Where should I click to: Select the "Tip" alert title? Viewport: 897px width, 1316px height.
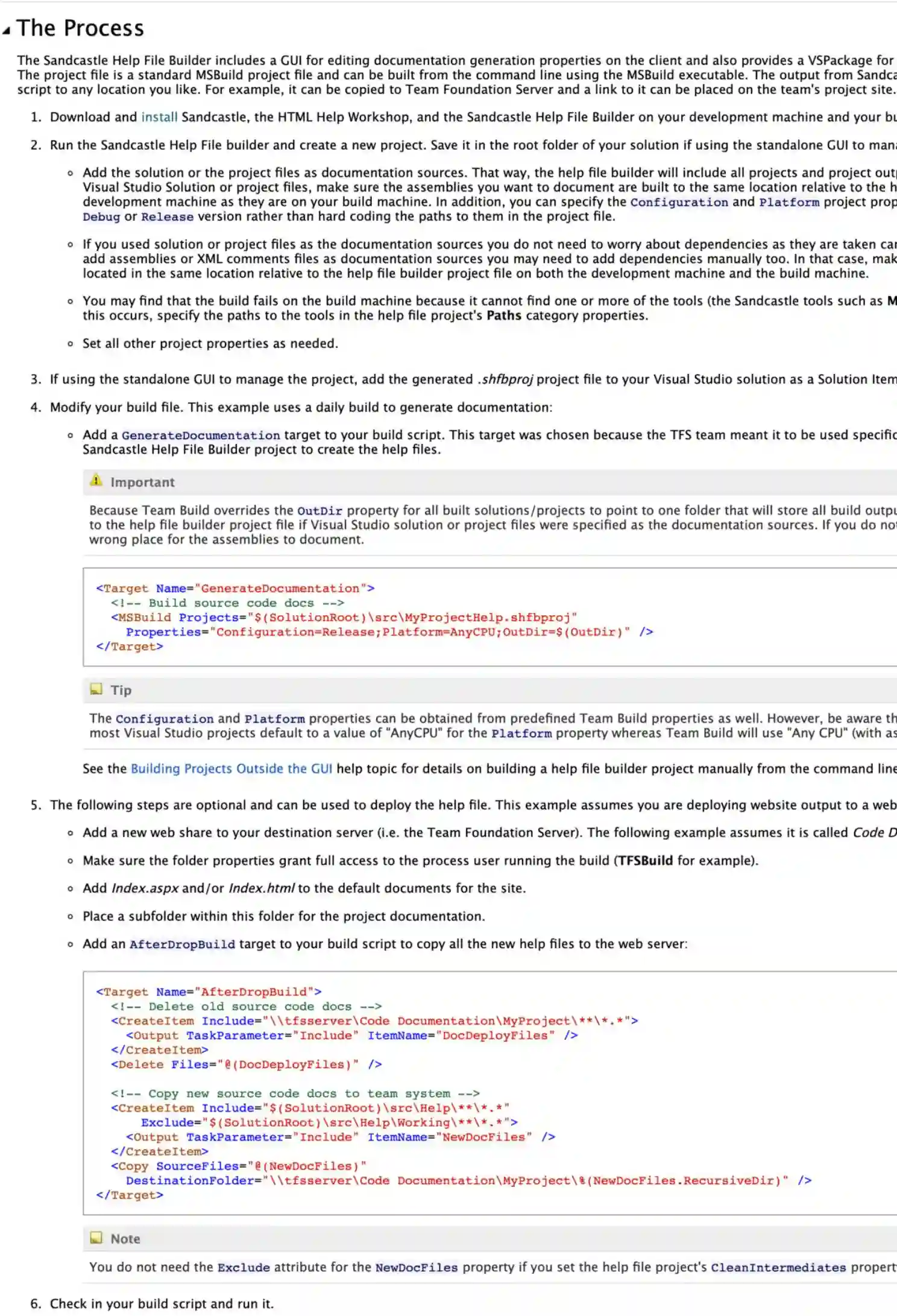pos(121,690)
